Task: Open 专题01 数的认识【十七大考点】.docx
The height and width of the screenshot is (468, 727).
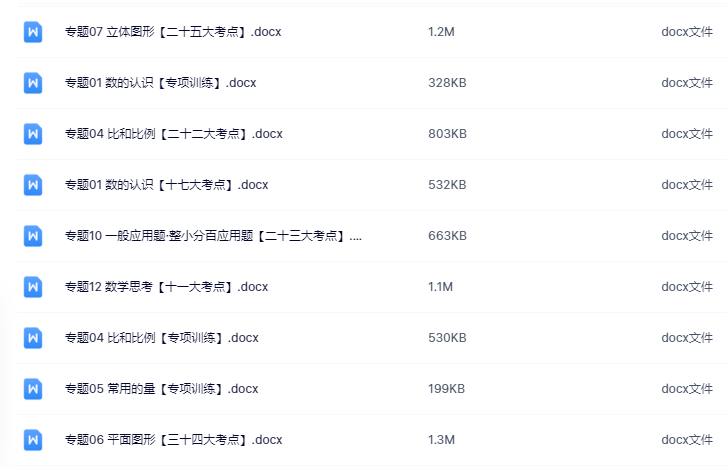Action: [166, 185]
